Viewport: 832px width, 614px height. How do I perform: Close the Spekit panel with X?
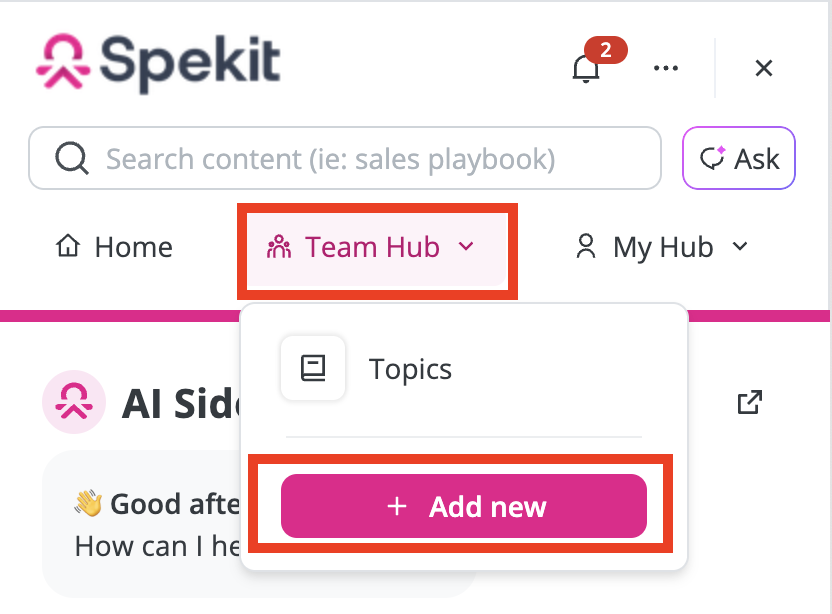pyautogui.click(x=764, y=68)
